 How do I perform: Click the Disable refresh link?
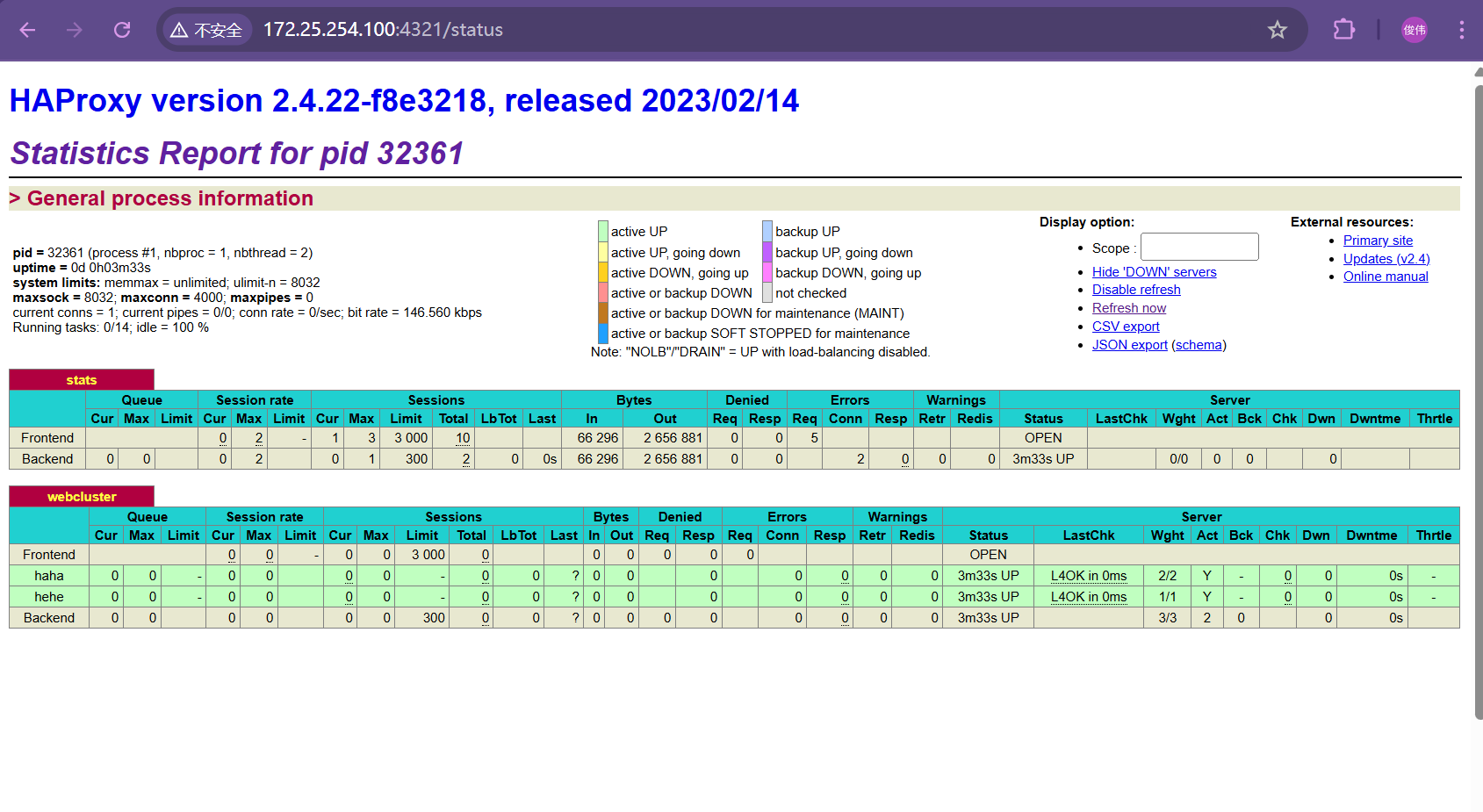coord(1136,290)
